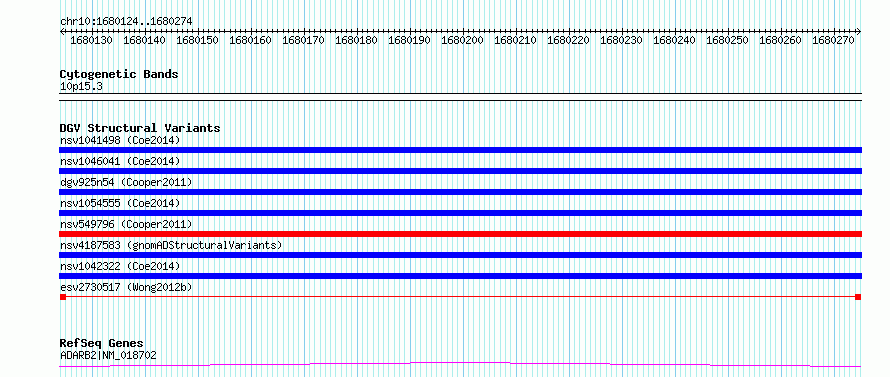Screen dimensions: 890x377
Task: Click ruler position 1680170
Action: [303, 41]
